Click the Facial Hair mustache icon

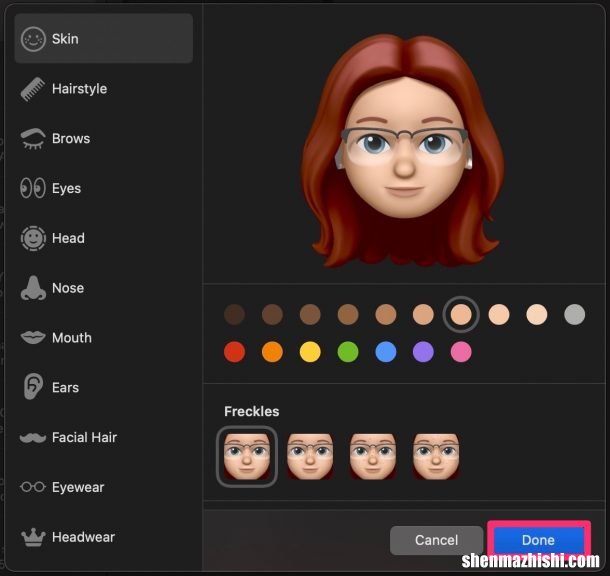pyautogui.click(x=33, y=438)
